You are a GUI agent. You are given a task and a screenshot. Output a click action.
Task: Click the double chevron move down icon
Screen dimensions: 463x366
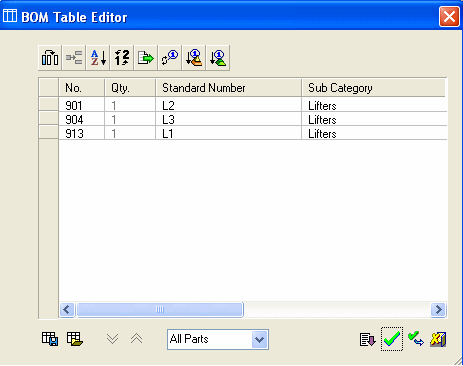pyautogui.click(x=112, y=339)
